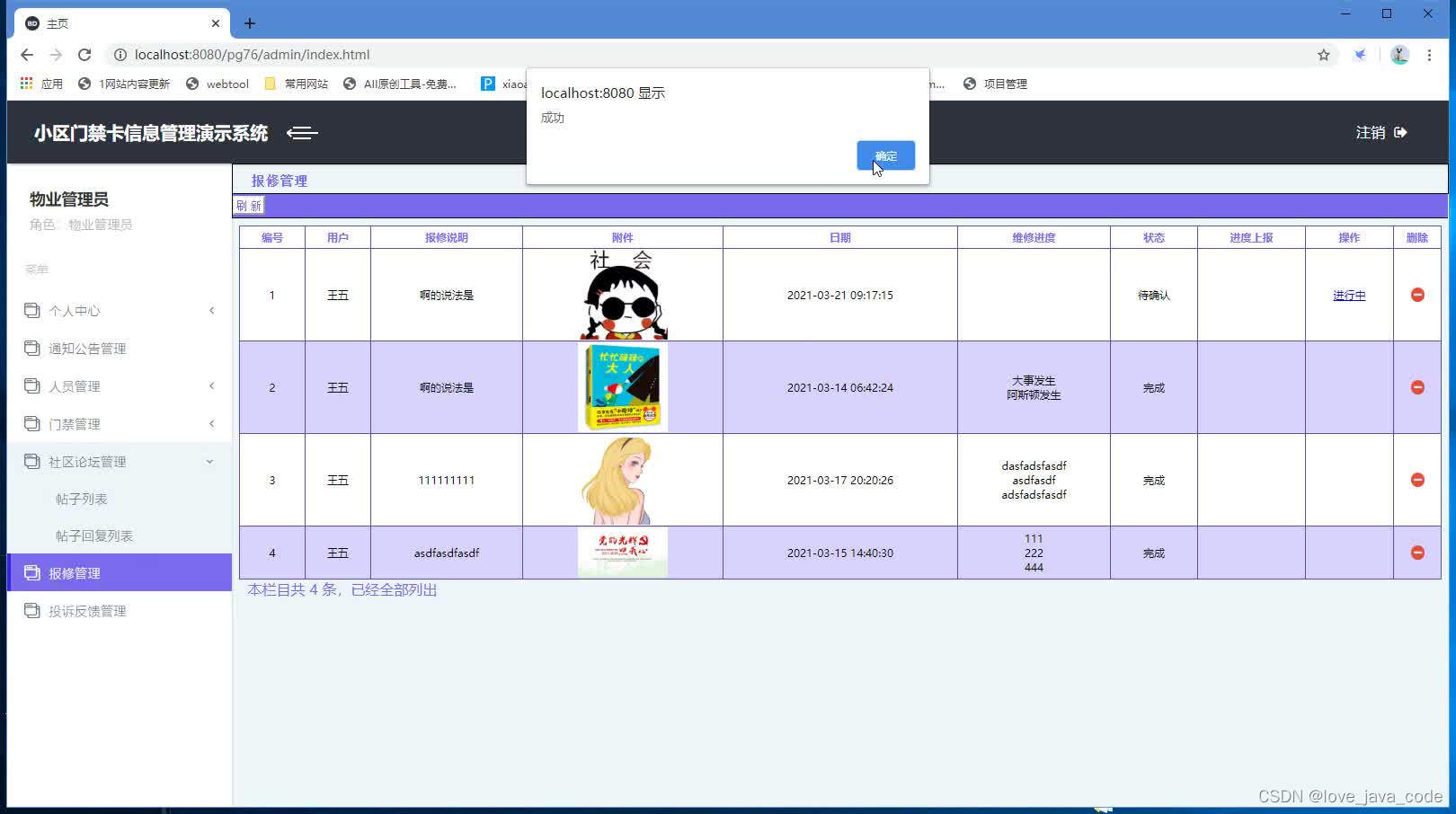Delete repair record number 2
Viewport: 1456px width, 814px height.
(x=1417, y=387)
